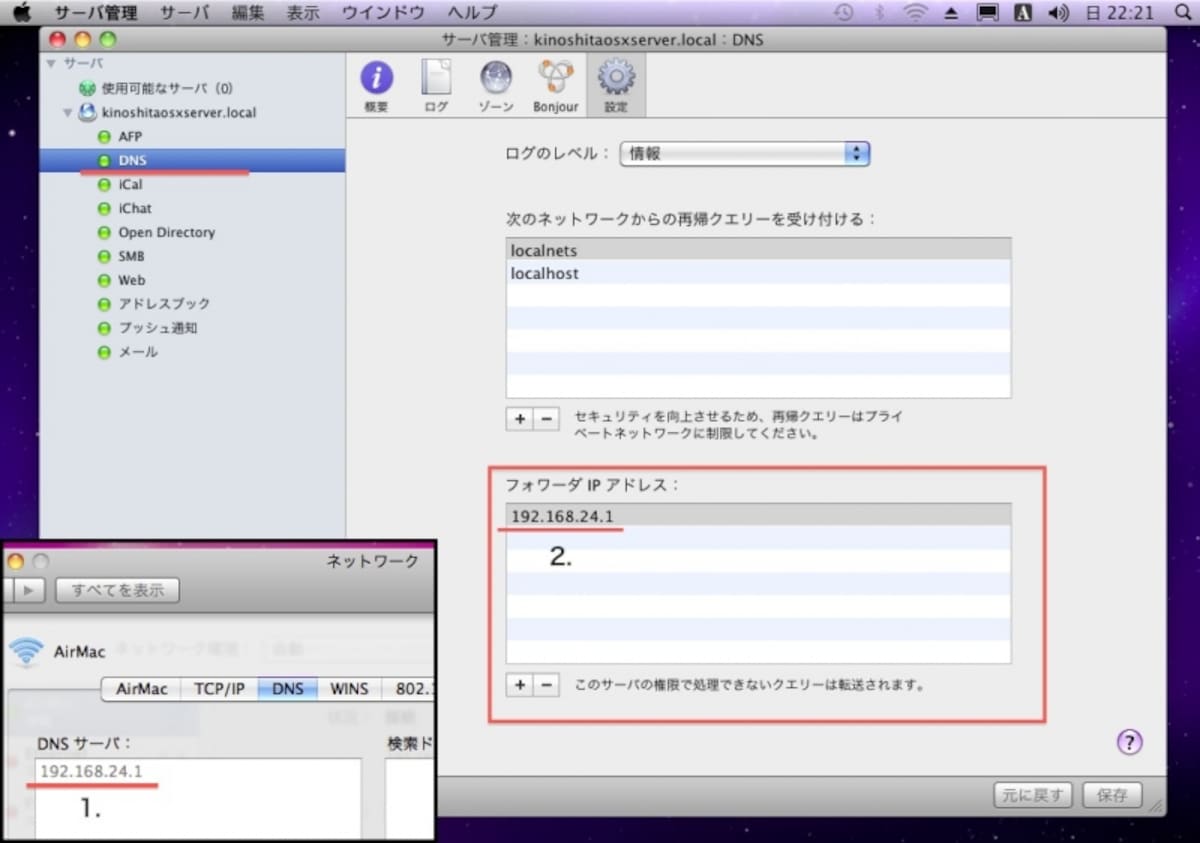Add a forwarder IP address with plus
This screenshot has height=843, width=1200.
(520, 685)
